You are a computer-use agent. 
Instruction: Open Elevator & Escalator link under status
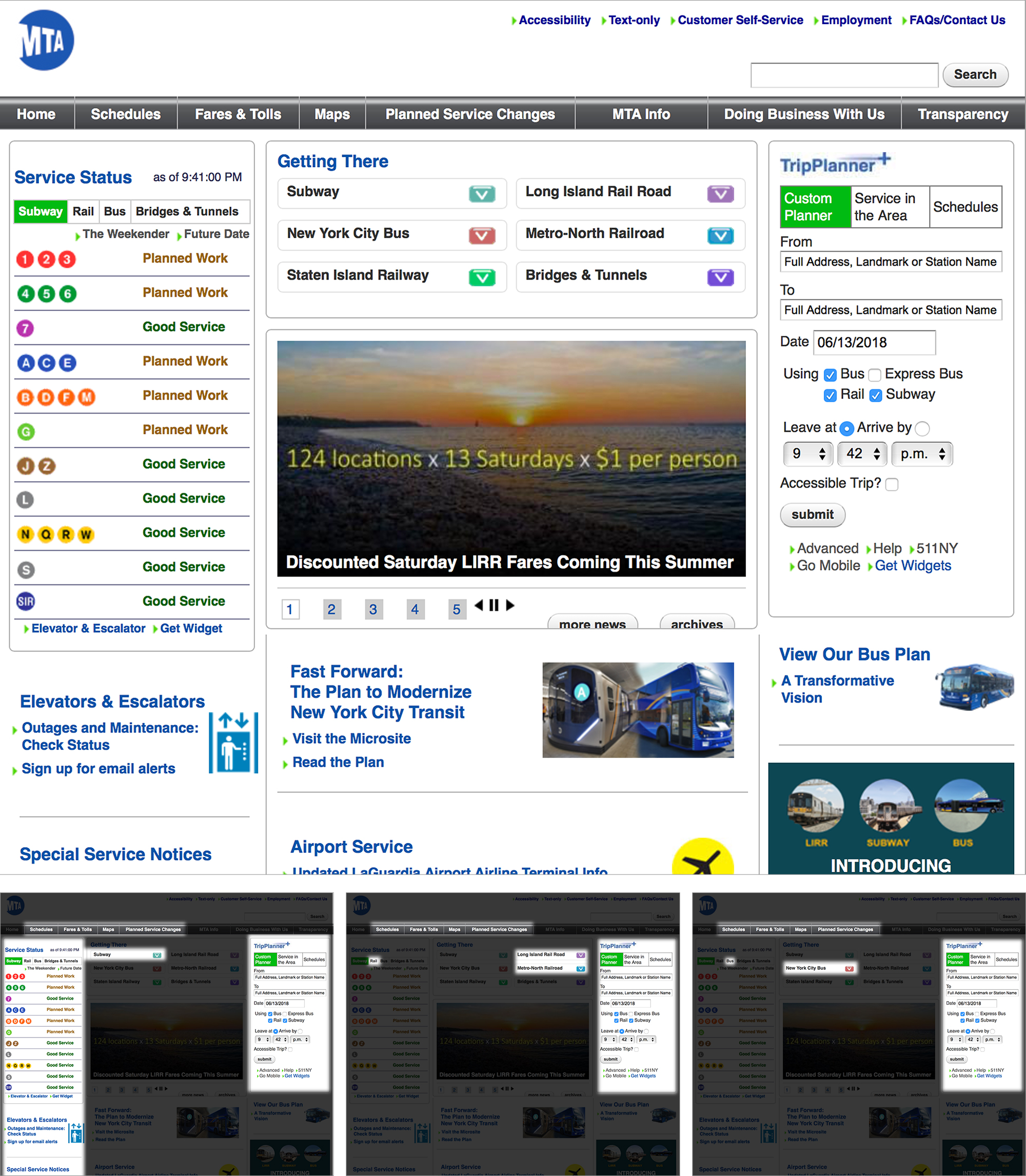click(x=88, y=628)
